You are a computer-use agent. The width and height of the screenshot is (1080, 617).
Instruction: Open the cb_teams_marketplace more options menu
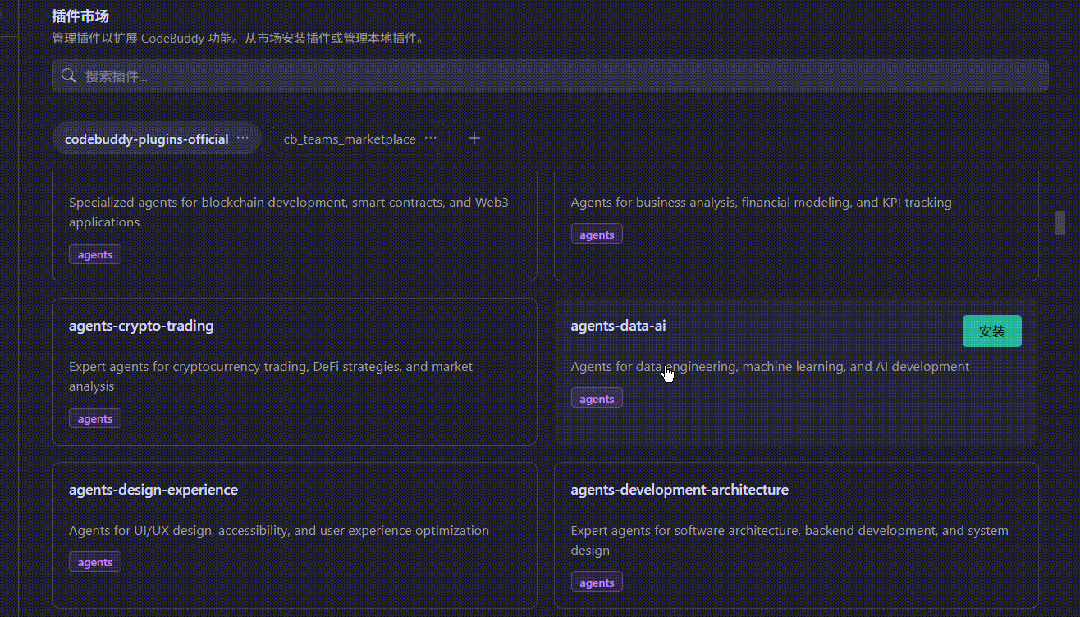(x=430, y=138)
